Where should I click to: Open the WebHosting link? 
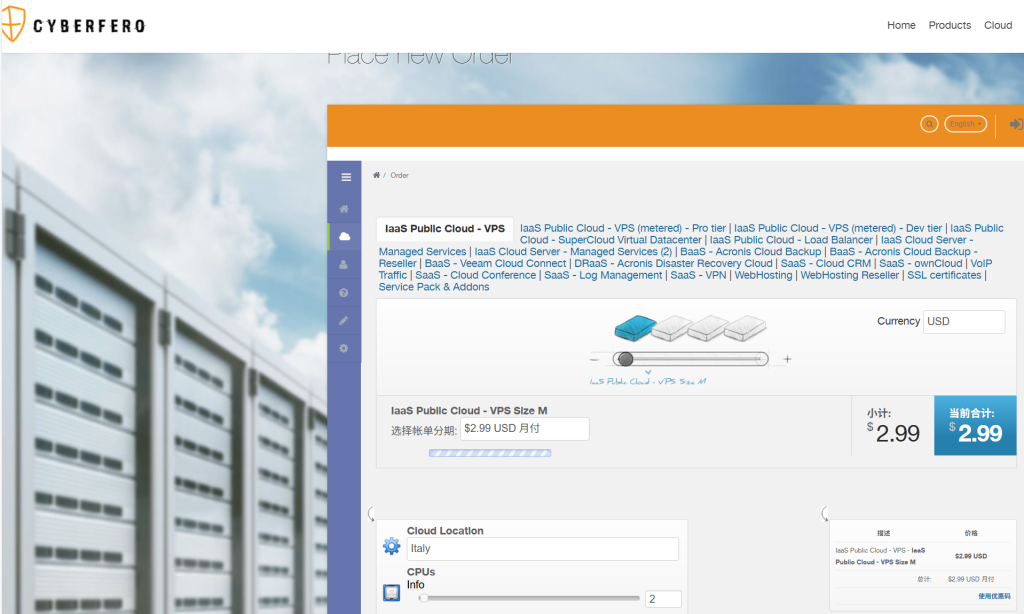tap(763, 275)
